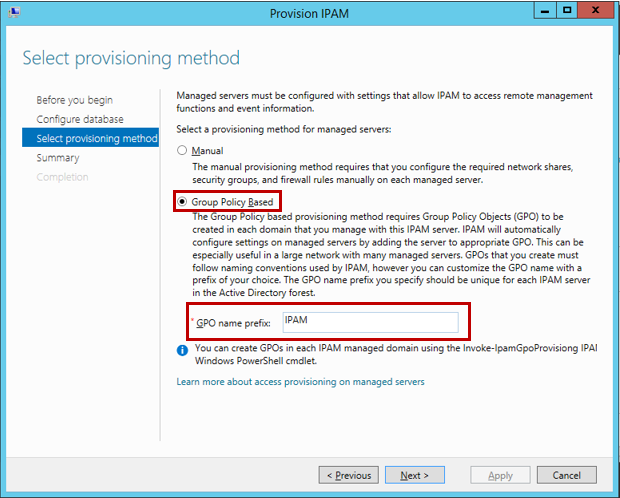Open Learn more about access provisioning link

[x=300, y=382]
